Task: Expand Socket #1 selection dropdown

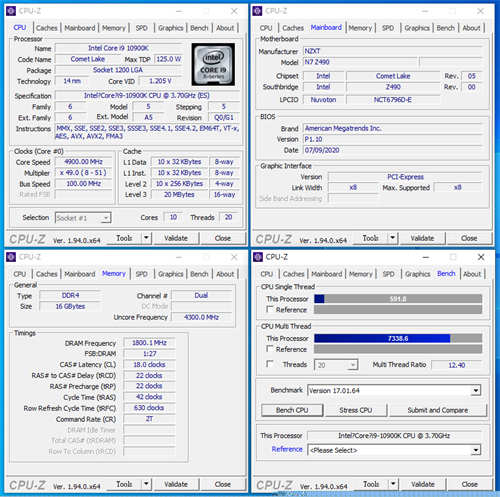Action: pyautogui.click(x=106, y=218)
